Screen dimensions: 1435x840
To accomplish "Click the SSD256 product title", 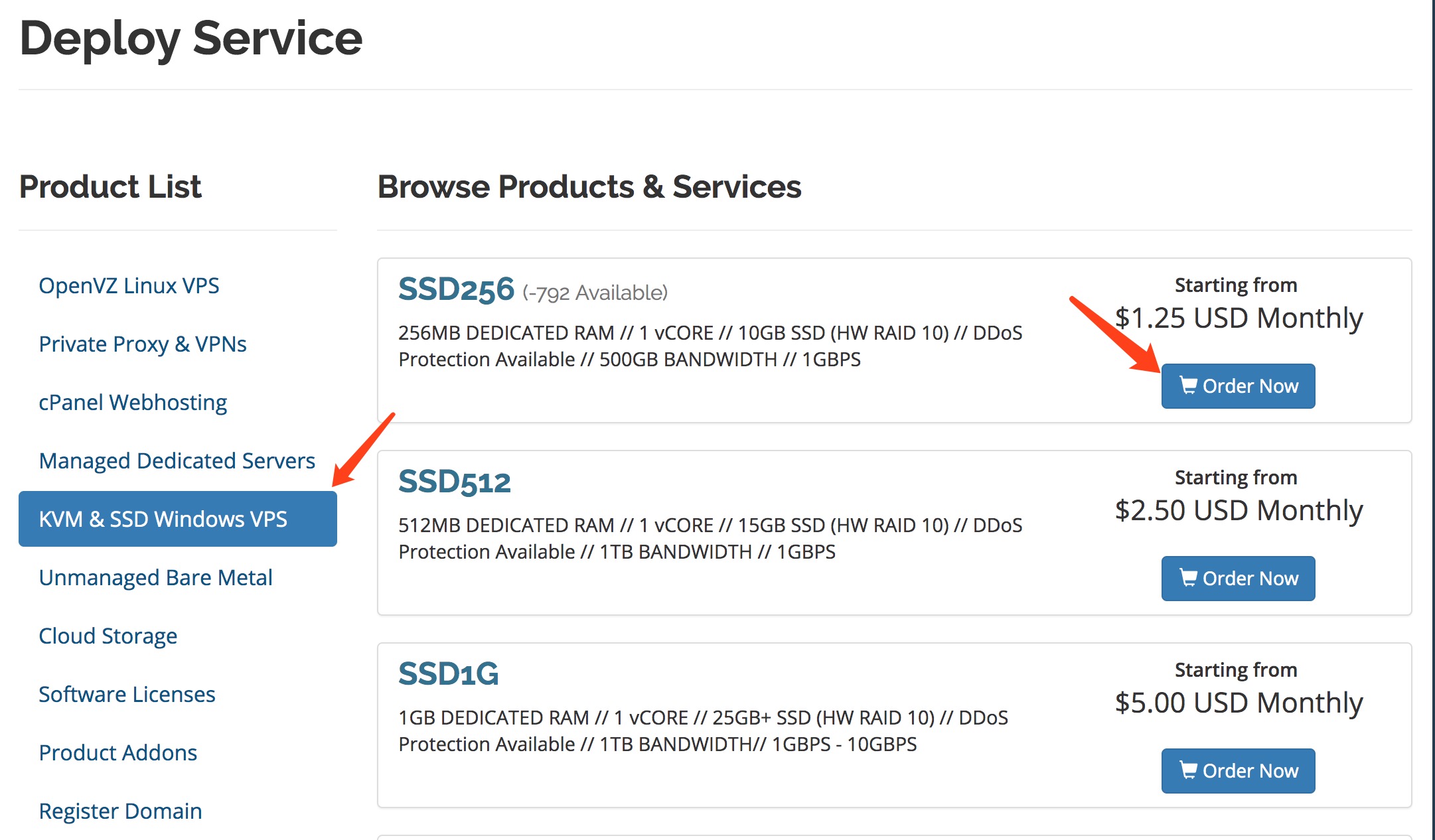I will coord(456,289).
